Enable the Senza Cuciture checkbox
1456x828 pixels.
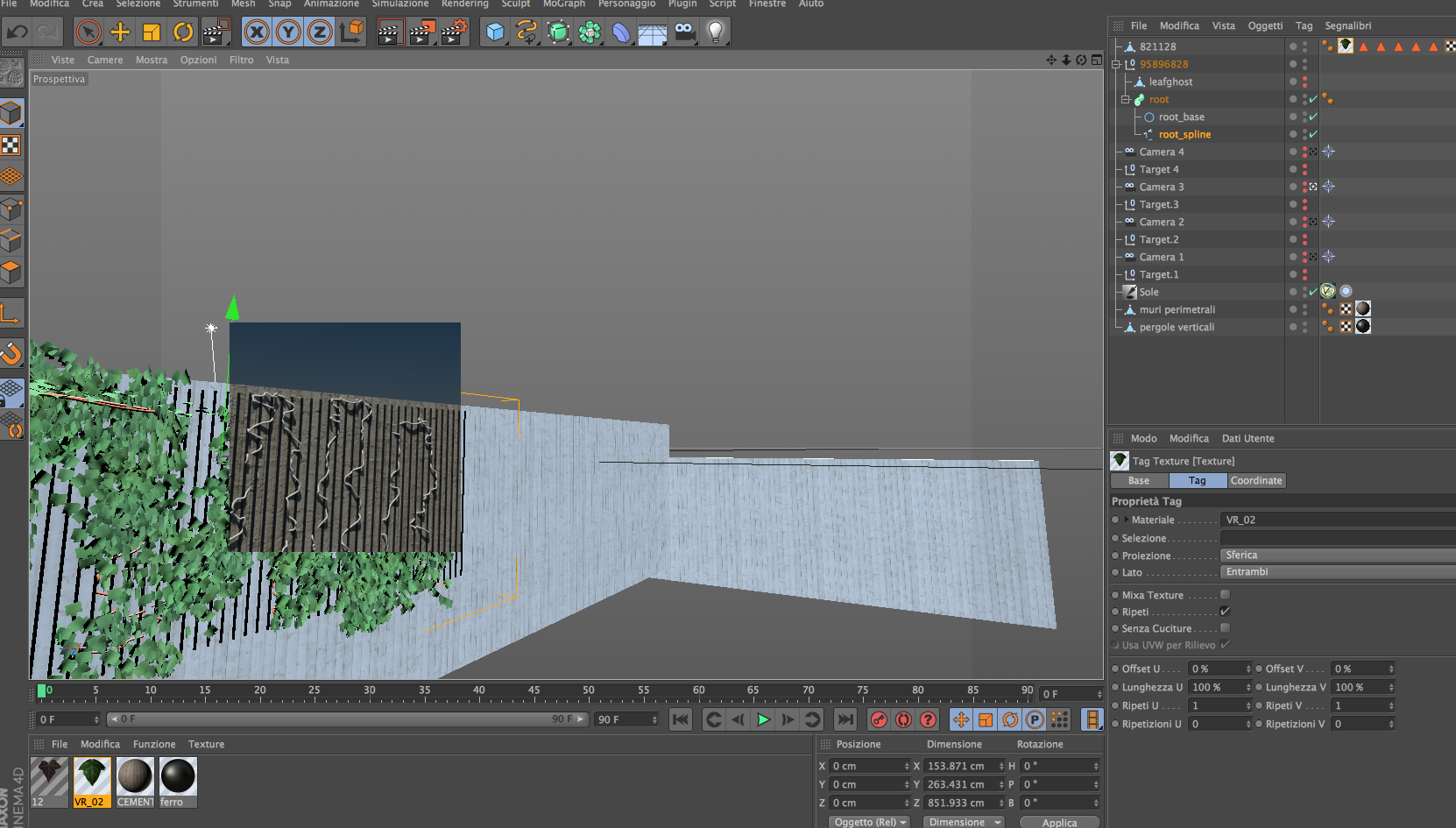click(1225, 628)
